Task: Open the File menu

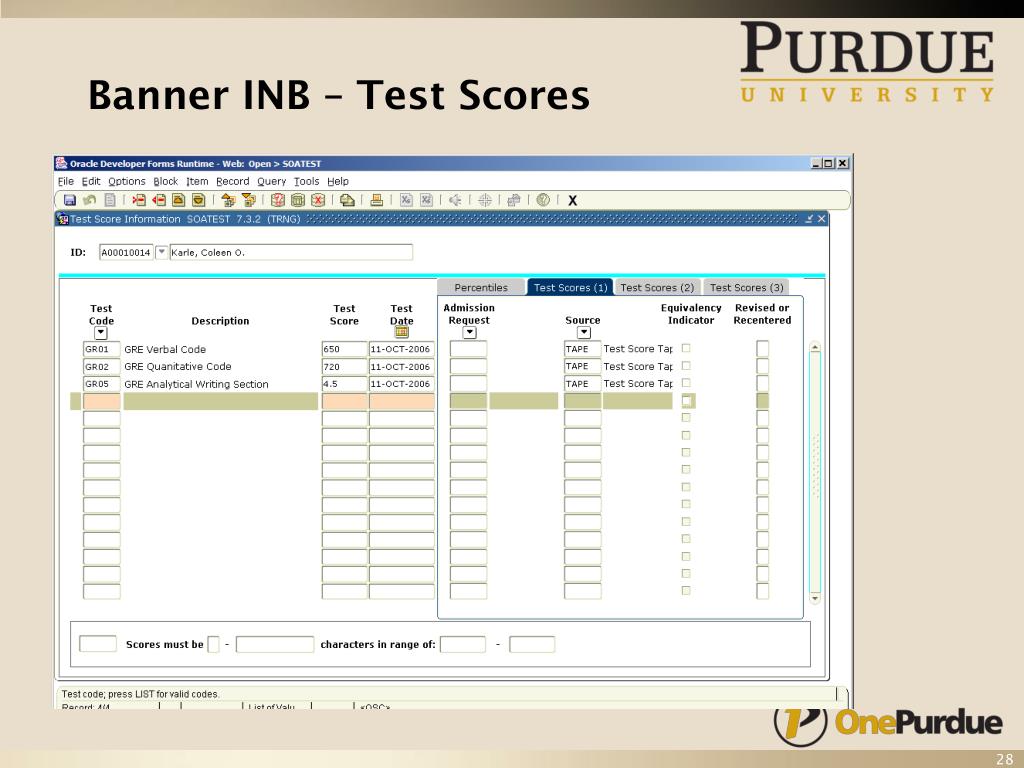Action: pos(66,182)
